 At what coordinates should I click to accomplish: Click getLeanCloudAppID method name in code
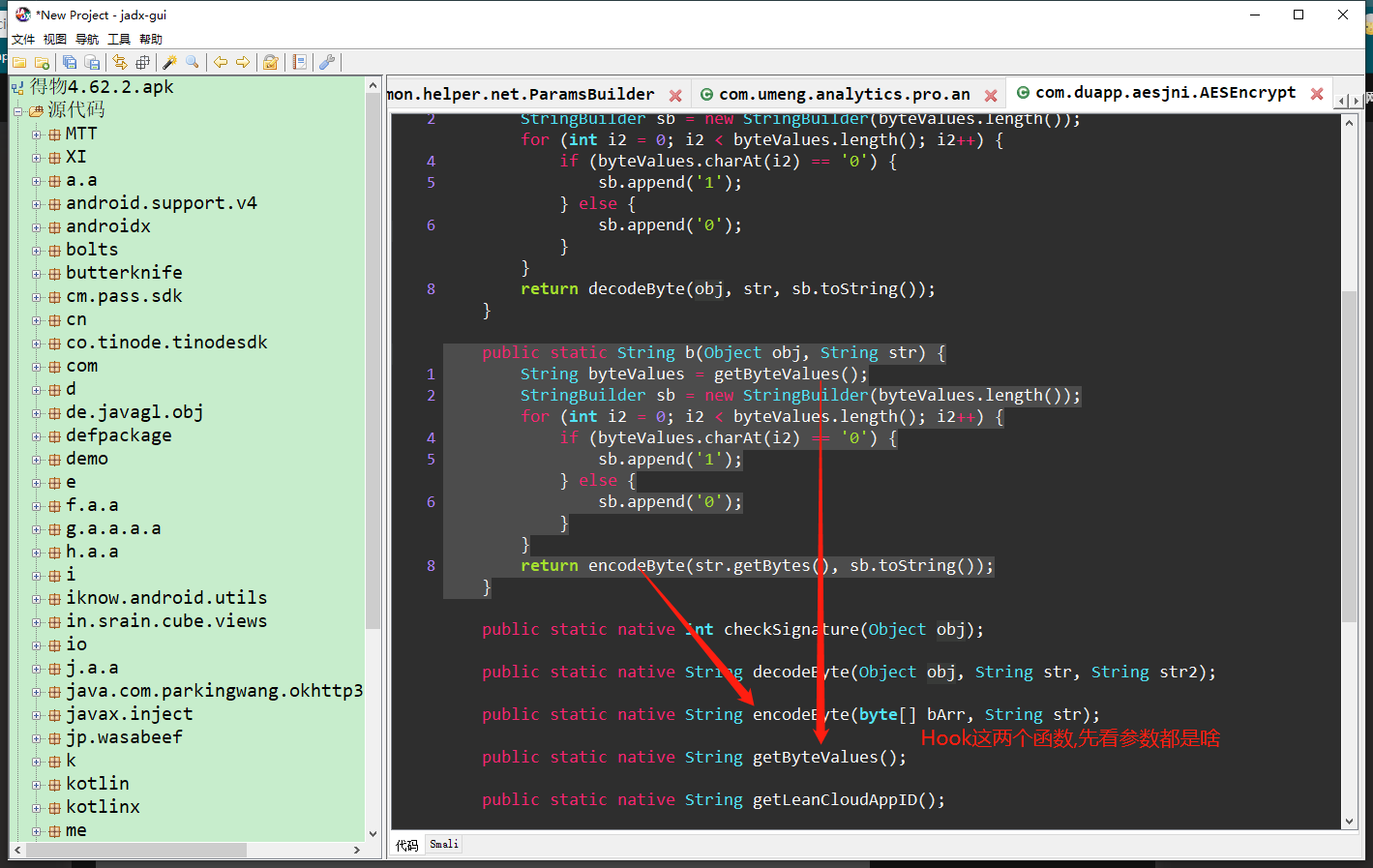(834, 799)
